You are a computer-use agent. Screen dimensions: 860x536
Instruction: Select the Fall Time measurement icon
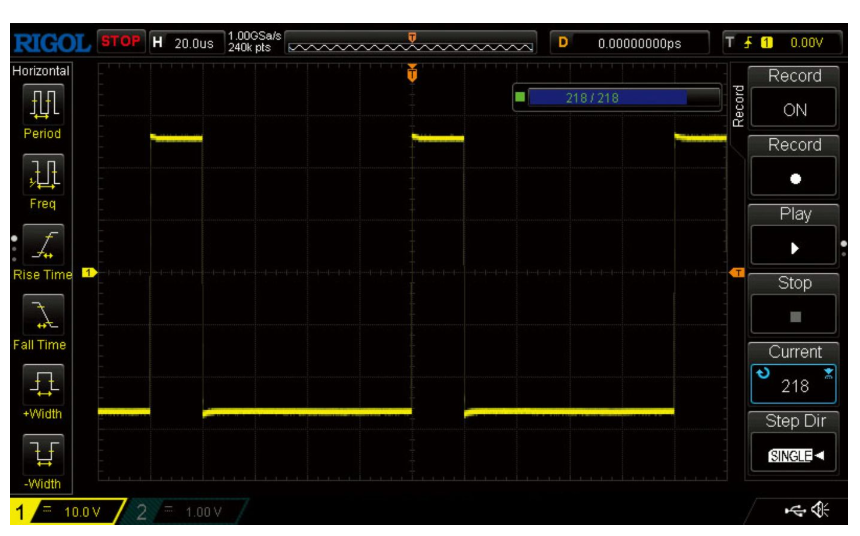pos(43,314)
